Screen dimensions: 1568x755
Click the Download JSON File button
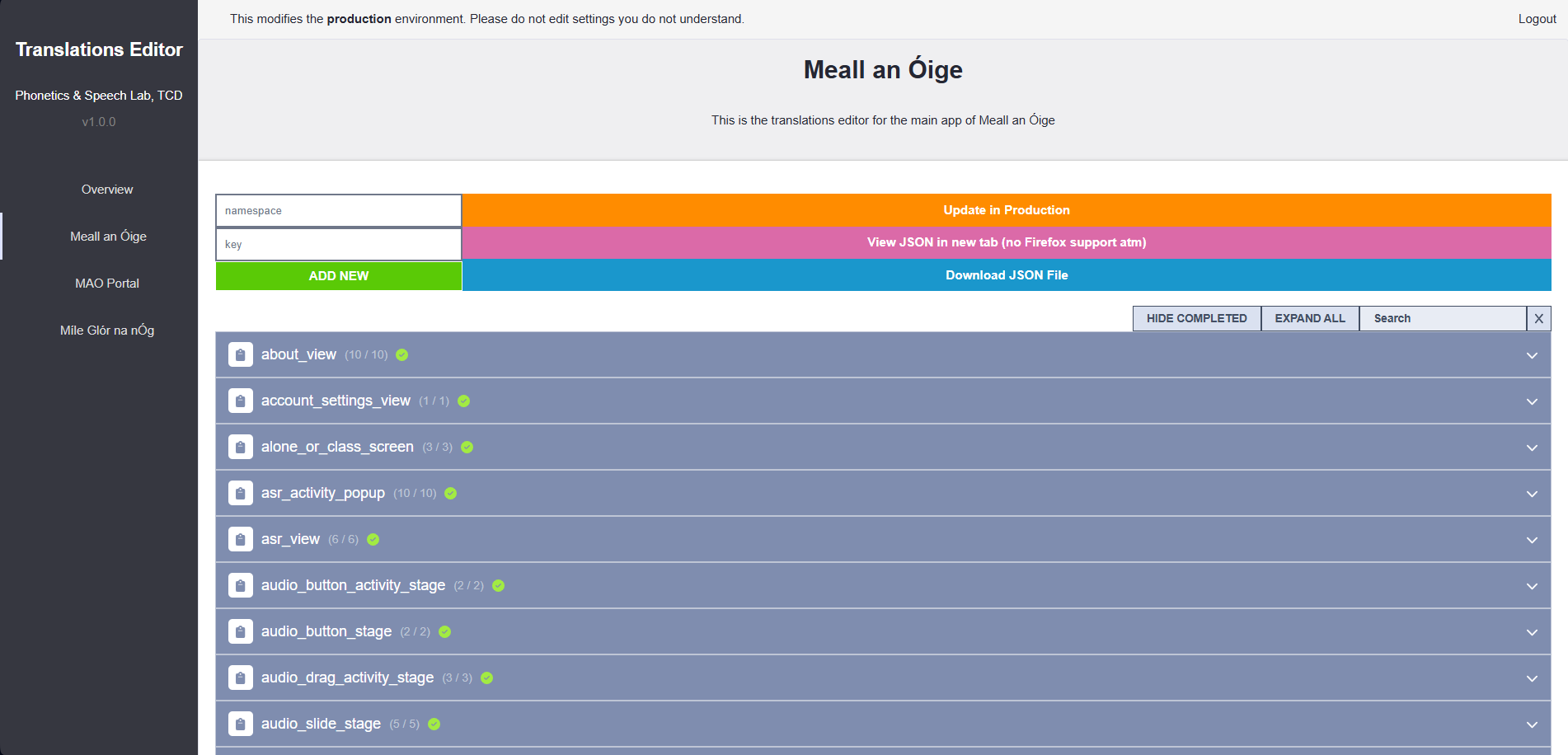[1006, 275]
